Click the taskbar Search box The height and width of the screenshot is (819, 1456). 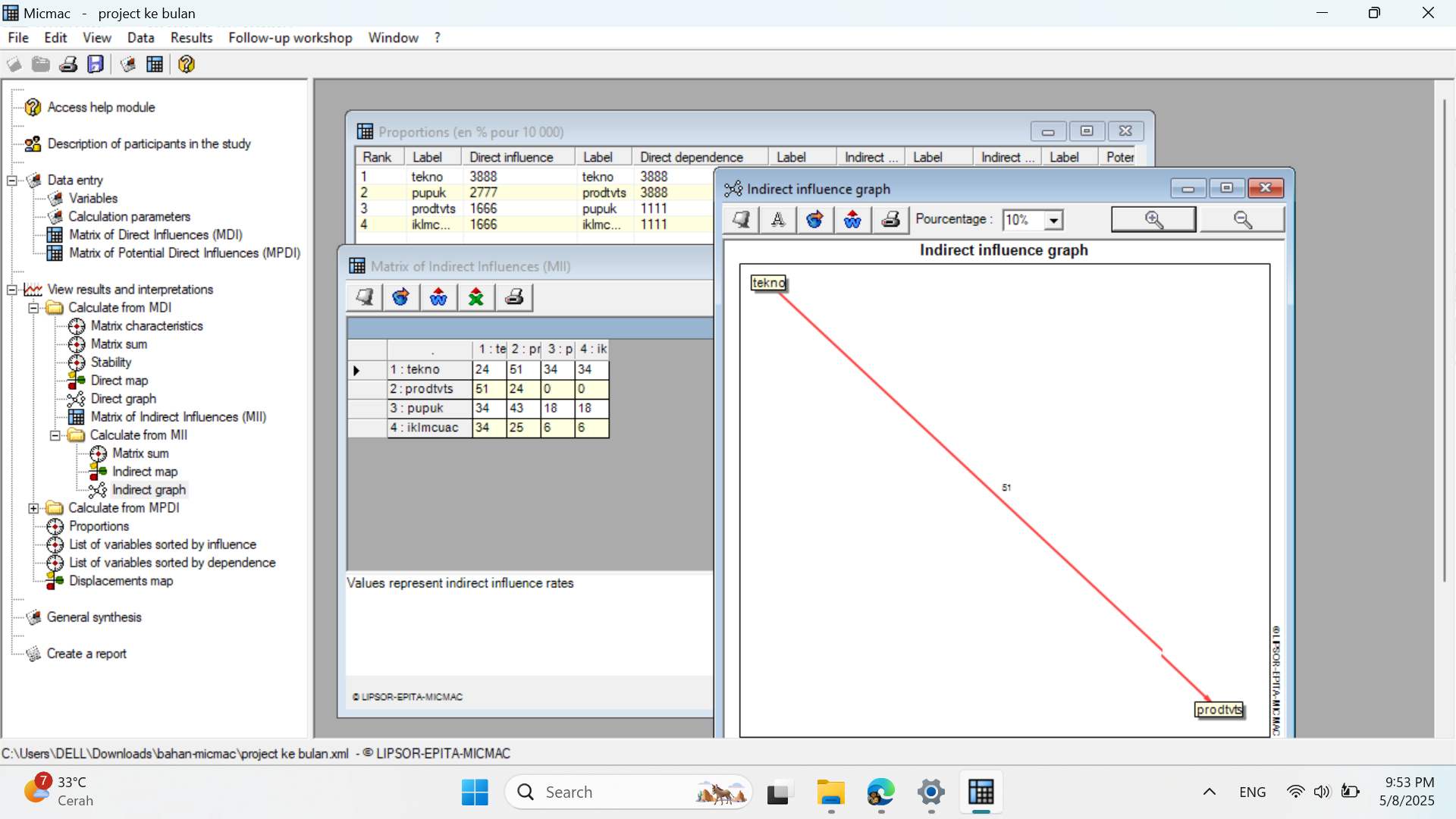(628, 792)
